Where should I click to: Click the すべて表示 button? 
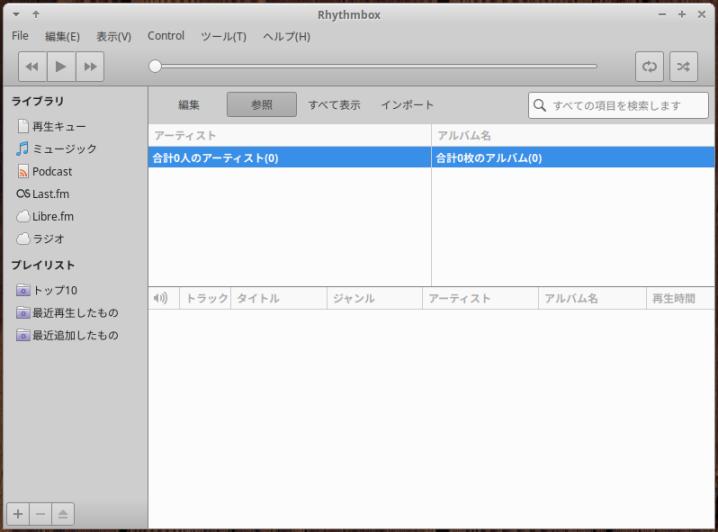tap(334, 105)
